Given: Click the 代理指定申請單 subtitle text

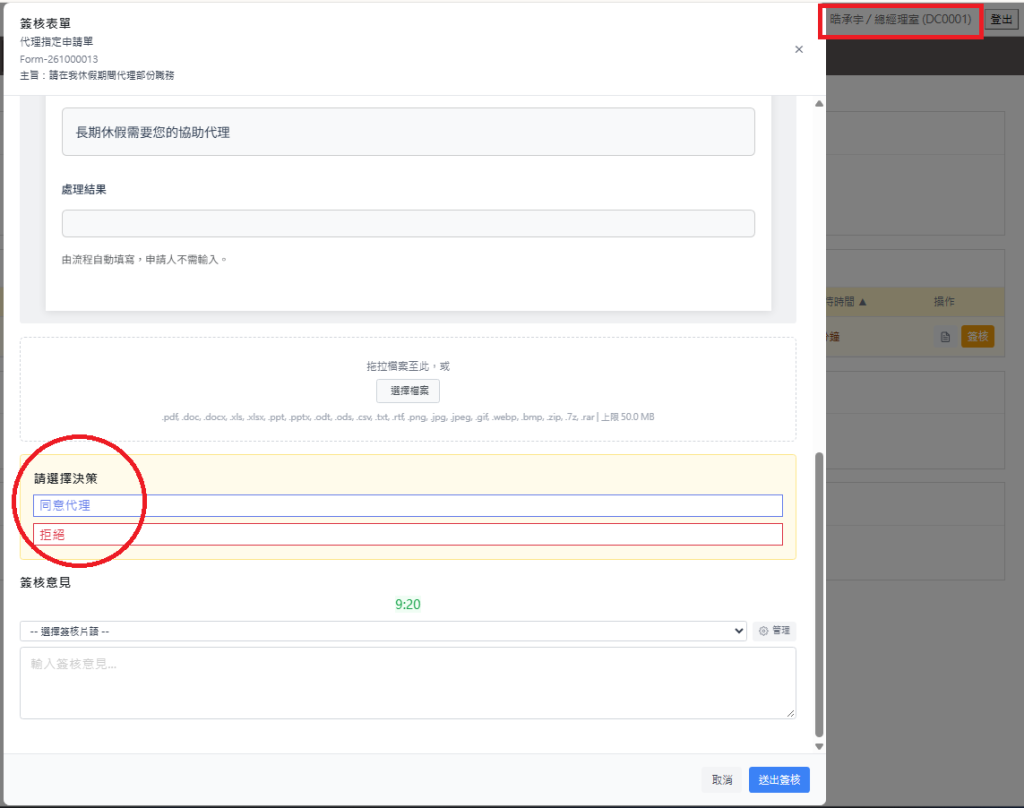Looking at the screenshot, I should coord(56,42).
